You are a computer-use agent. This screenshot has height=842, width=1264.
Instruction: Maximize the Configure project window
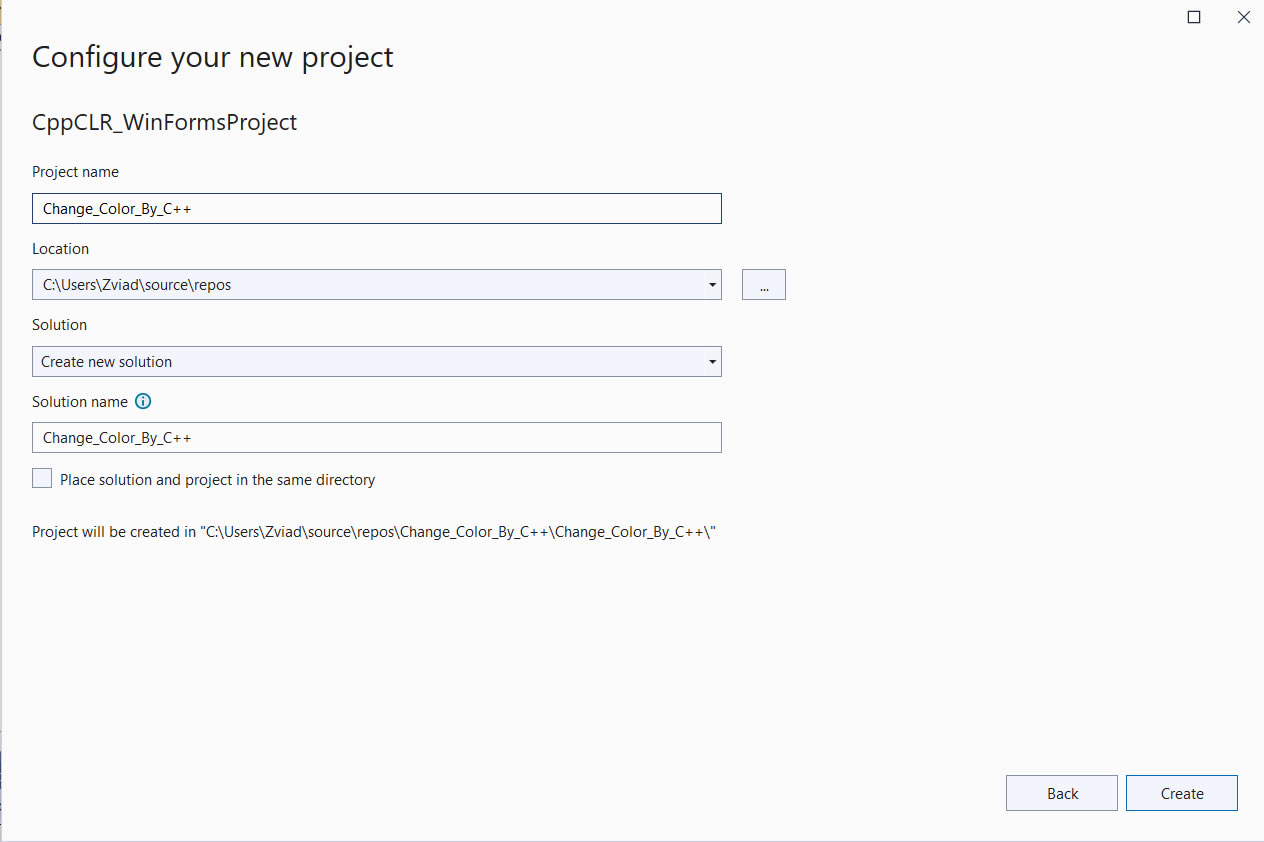[1194, 17]
